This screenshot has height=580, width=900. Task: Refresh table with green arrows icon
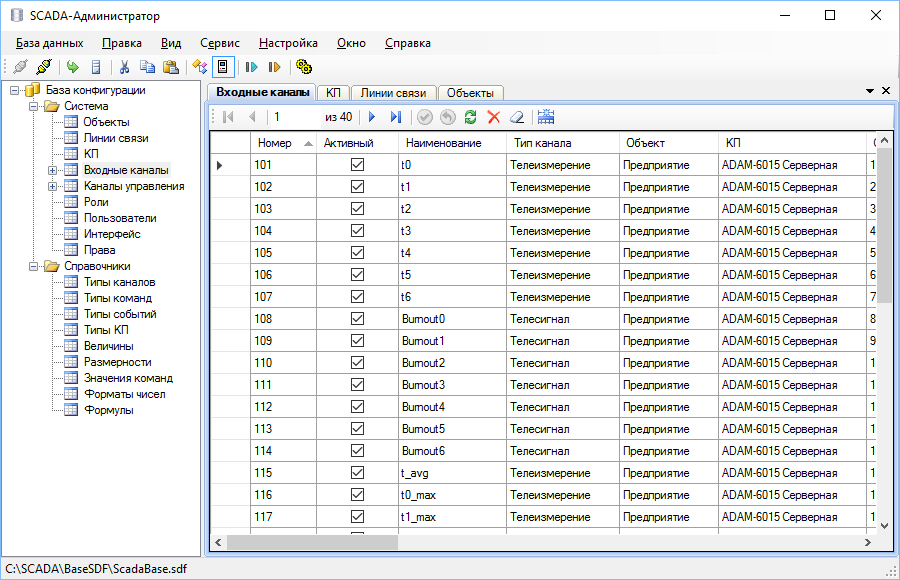click(x=471, y=117)
